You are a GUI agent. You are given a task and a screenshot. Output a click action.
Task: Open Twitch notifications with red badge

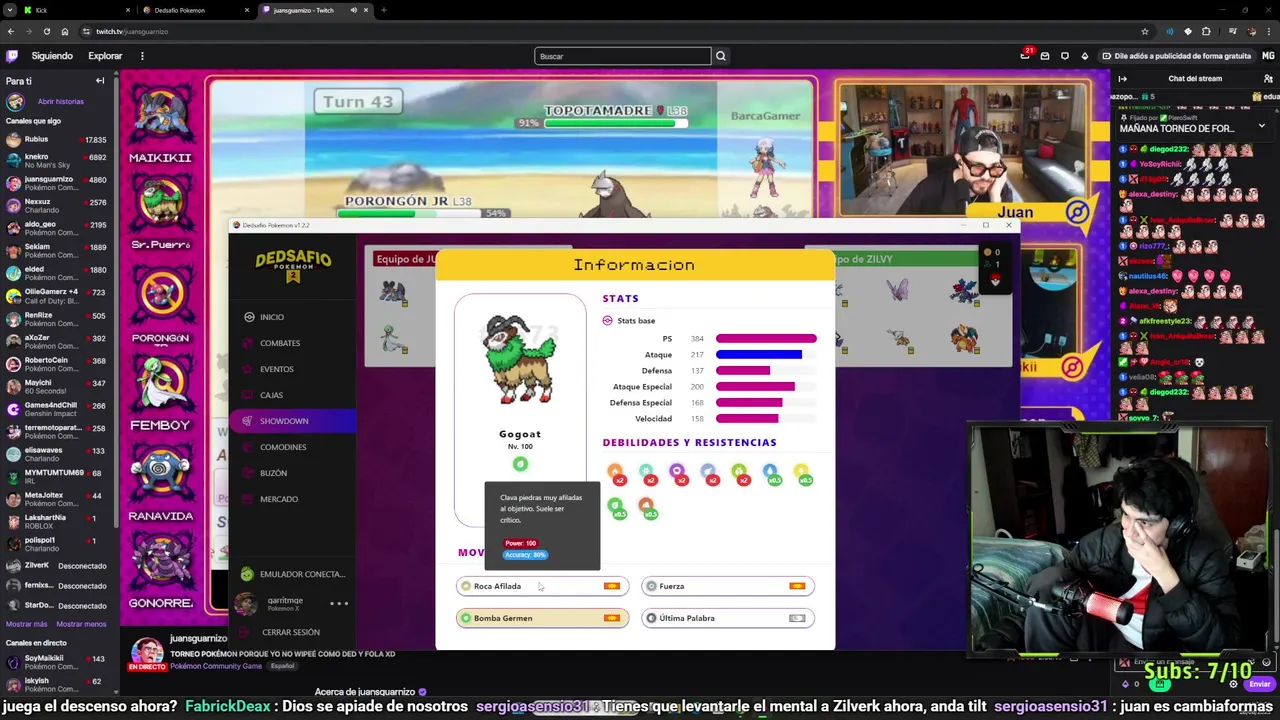pos(1025,55)
